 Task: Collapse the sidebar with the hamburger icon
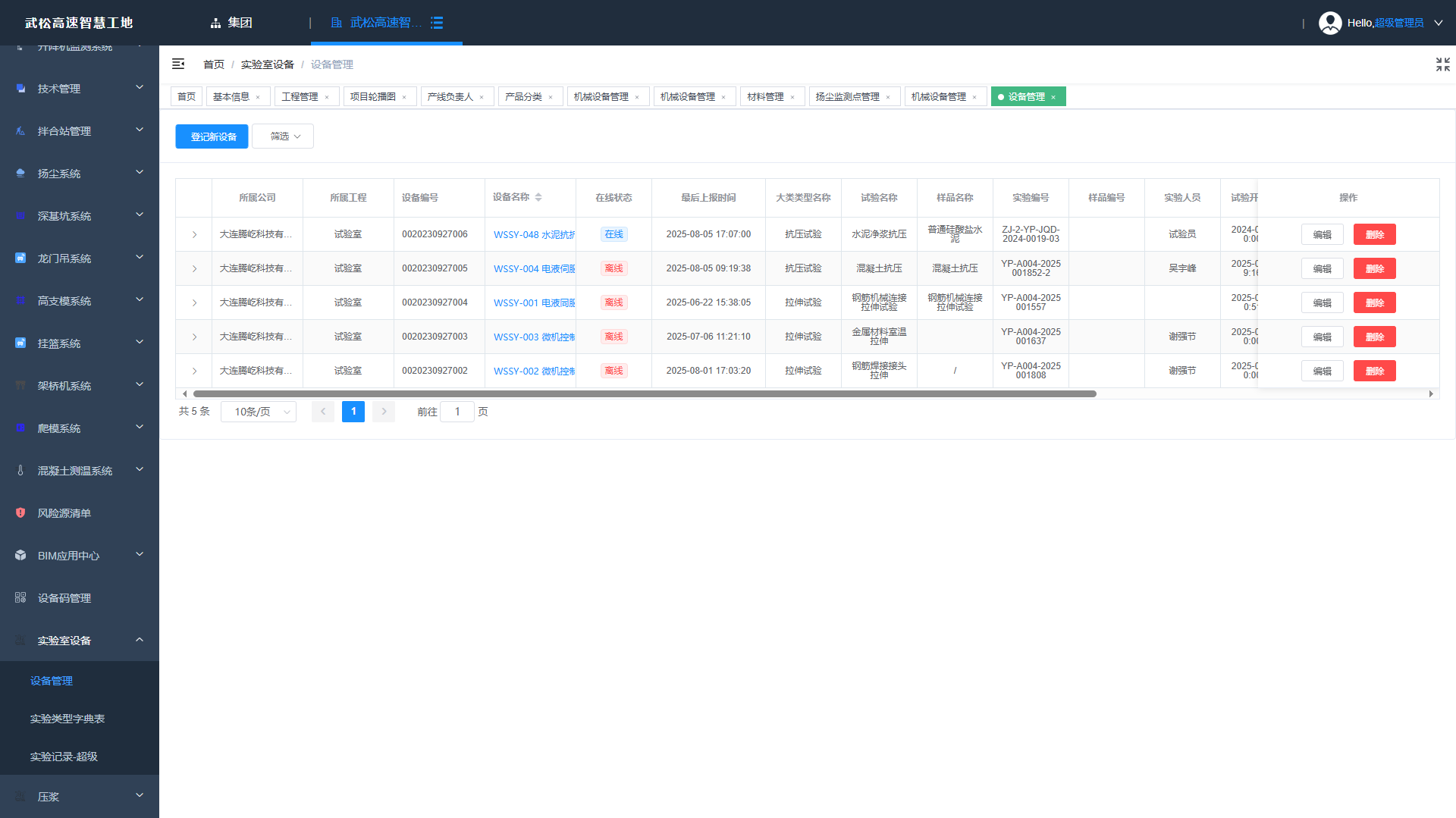click(x=178, y=64)
